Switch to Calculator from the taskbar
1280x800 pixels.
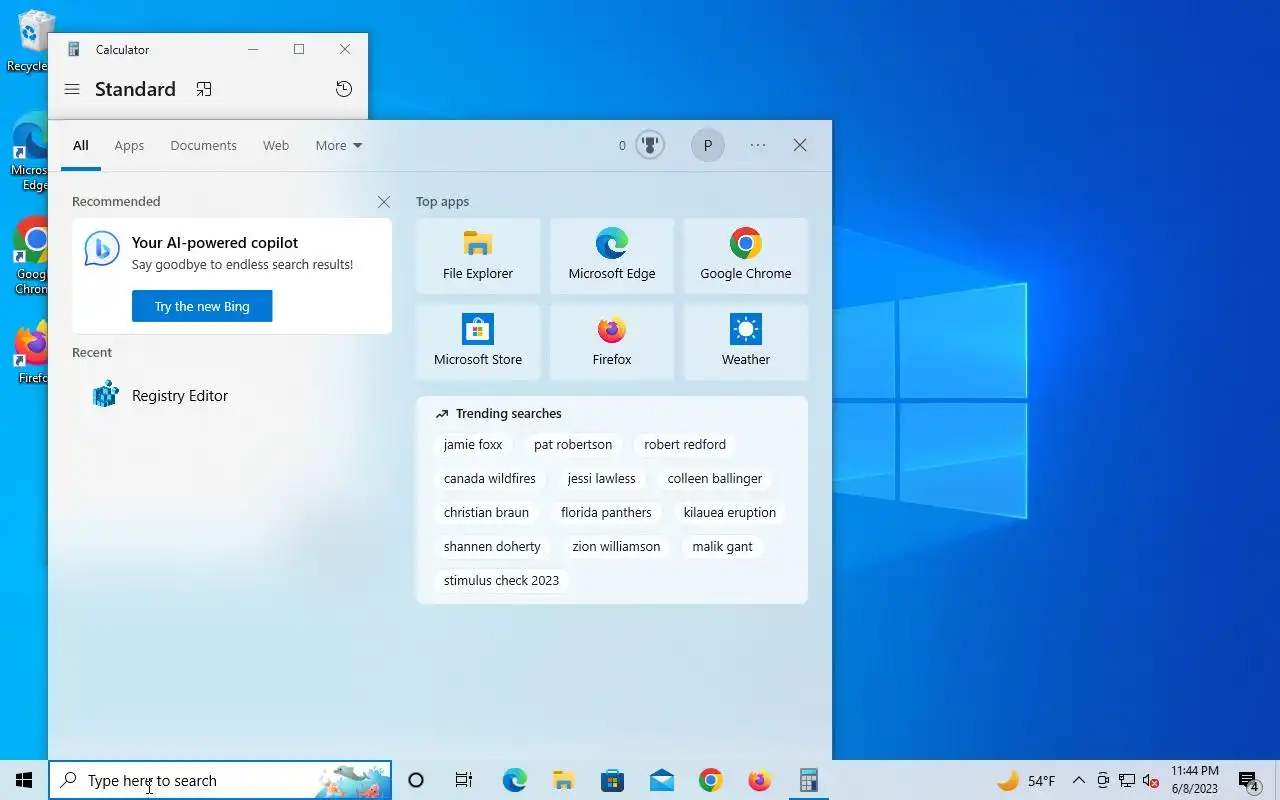click(x=809, y=780)
